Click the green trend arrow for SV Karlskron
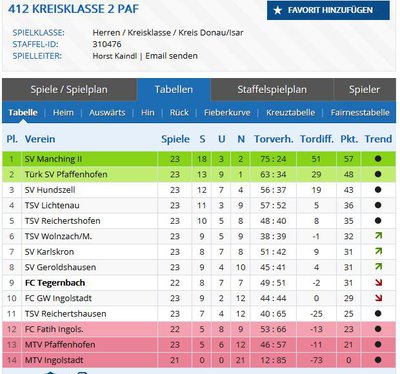The image size is (400, 374). click(378, 251)
